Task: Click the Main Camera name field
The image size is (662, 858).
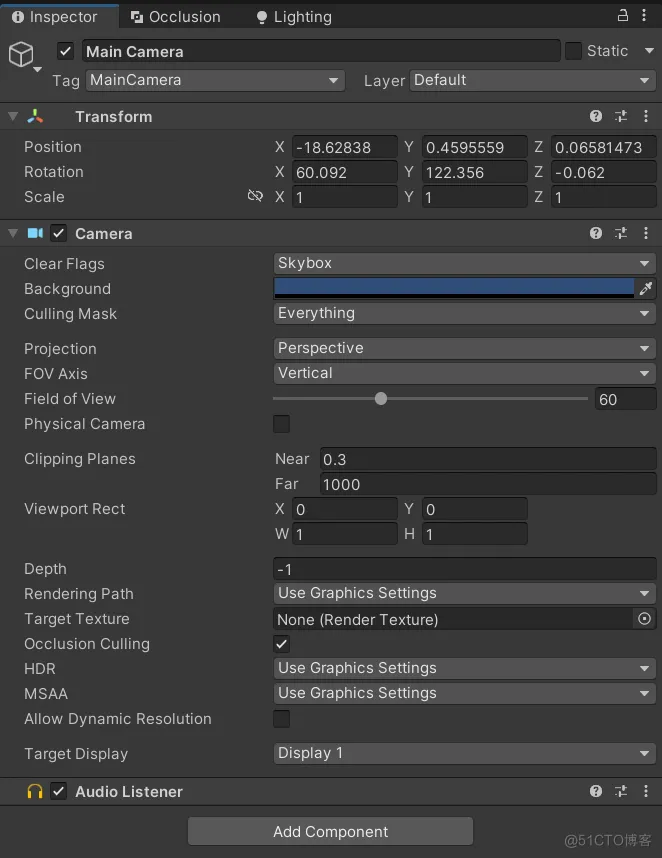Action: (321, 51)
